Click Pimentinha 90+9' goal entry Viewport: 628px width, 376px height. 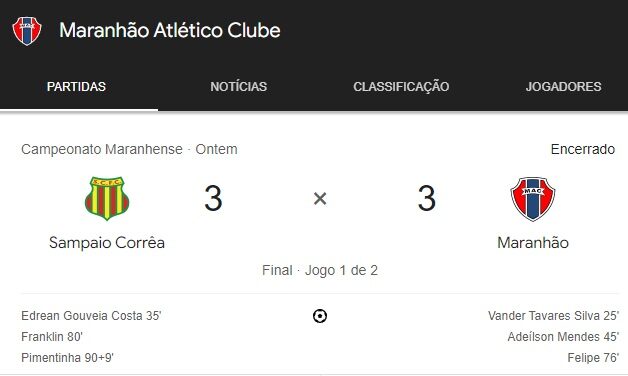tap(67, 358)
